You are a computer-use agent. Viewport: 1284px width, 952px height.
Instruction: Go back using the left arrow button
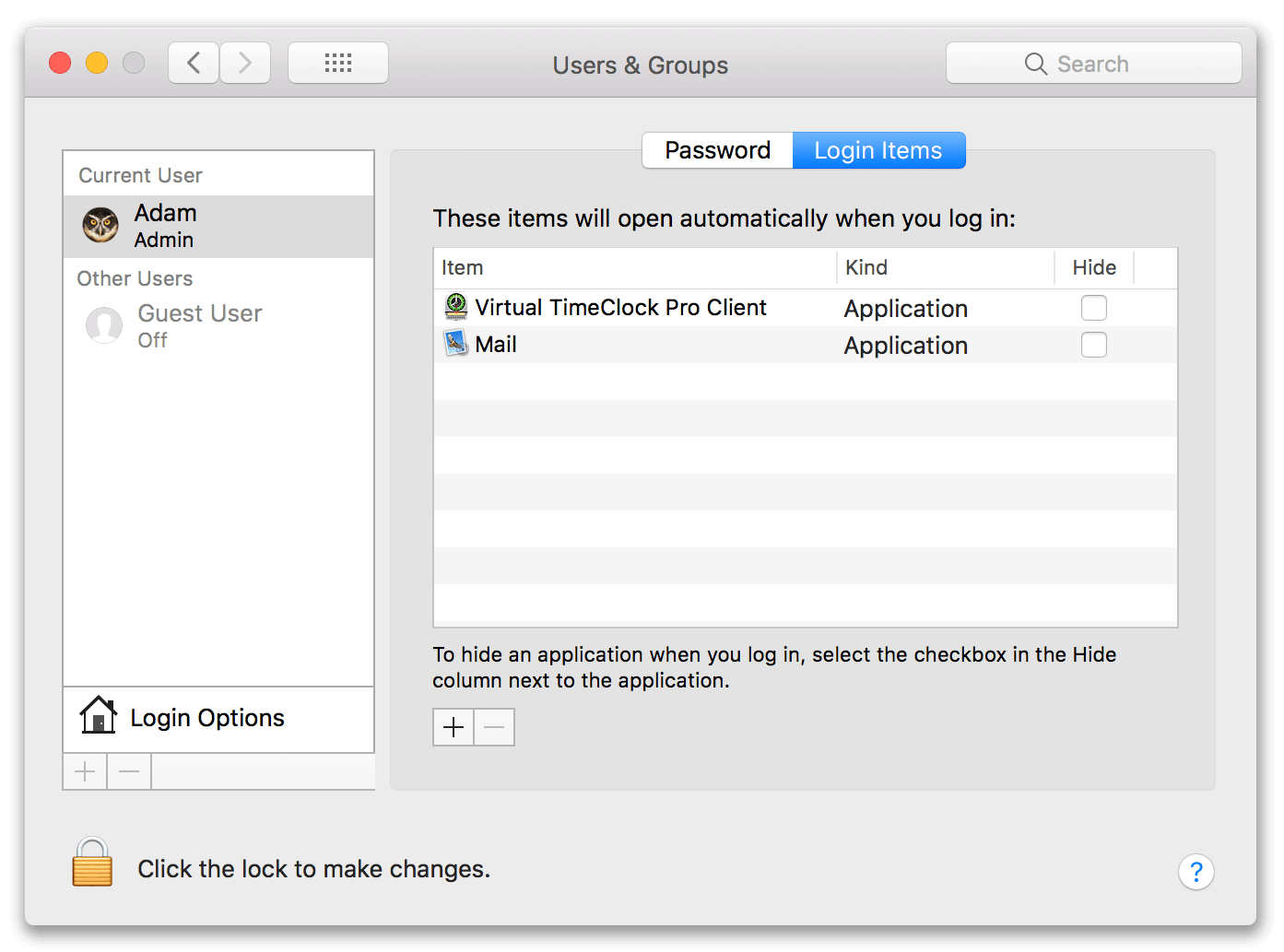(194, 64)
